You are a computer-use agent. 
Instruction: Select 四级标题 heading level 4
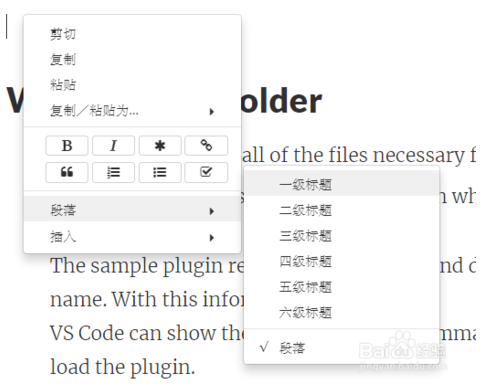[x=342, y=261]
